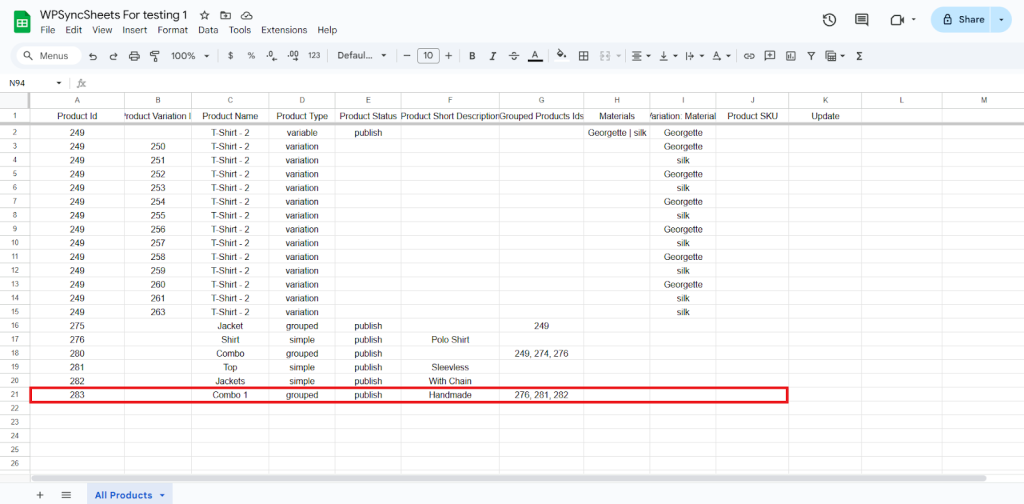Increase font size plus button

coord(449,56)
